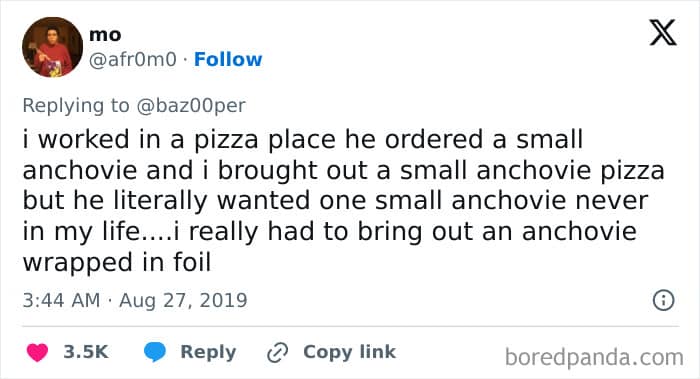
Task: Open mo's profile picture avatar
Action: 53,47
